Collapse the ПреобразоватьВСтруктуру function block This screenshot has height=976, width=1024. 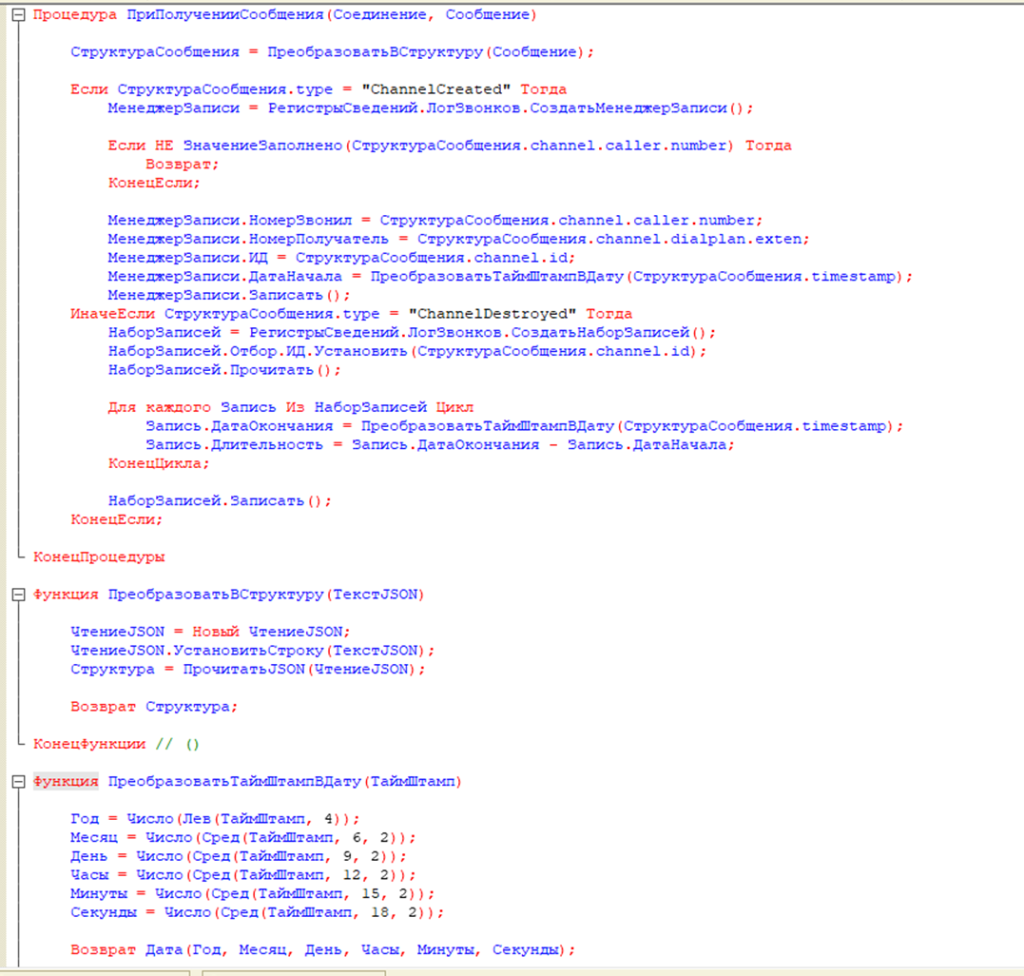(x=16, y=594)
